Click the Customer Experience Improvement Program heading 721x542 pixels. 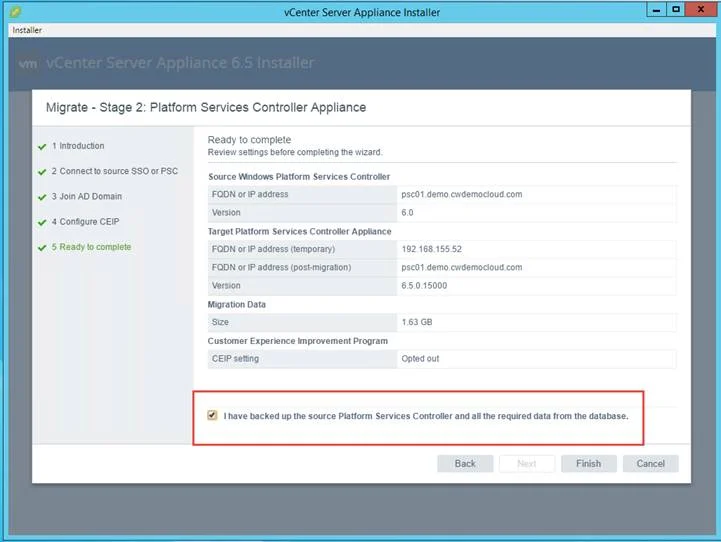pos(298,341)
